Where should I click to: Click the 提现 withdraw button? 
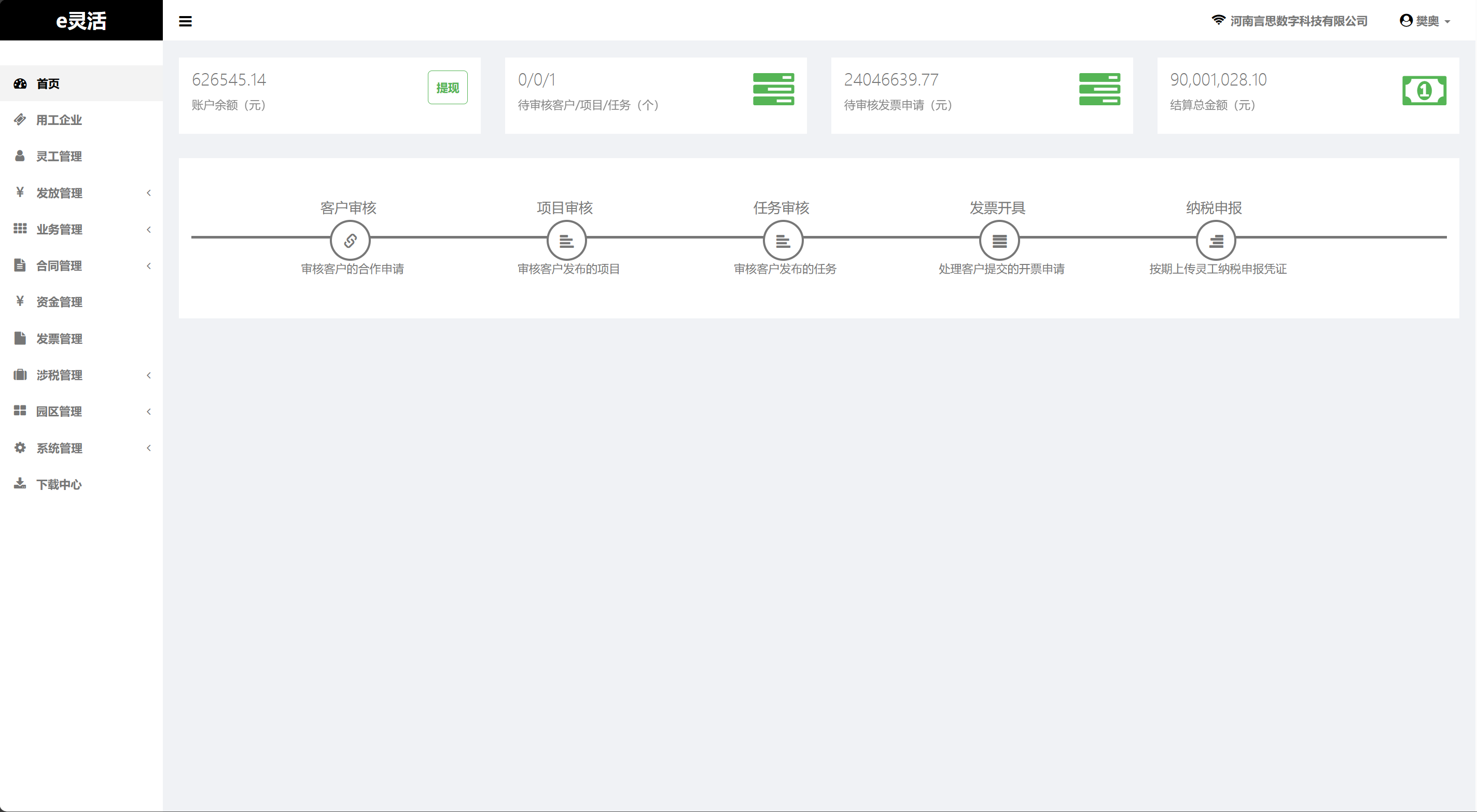[447, 88]
